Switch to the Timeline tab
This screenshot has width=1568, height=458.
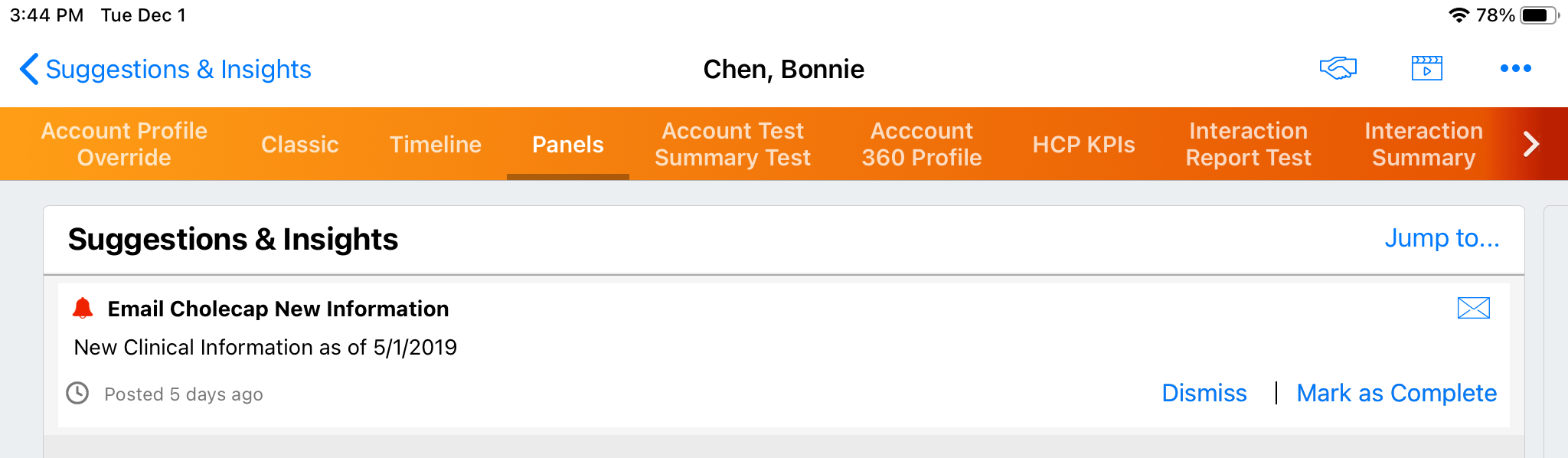click(x=435, y=144)
